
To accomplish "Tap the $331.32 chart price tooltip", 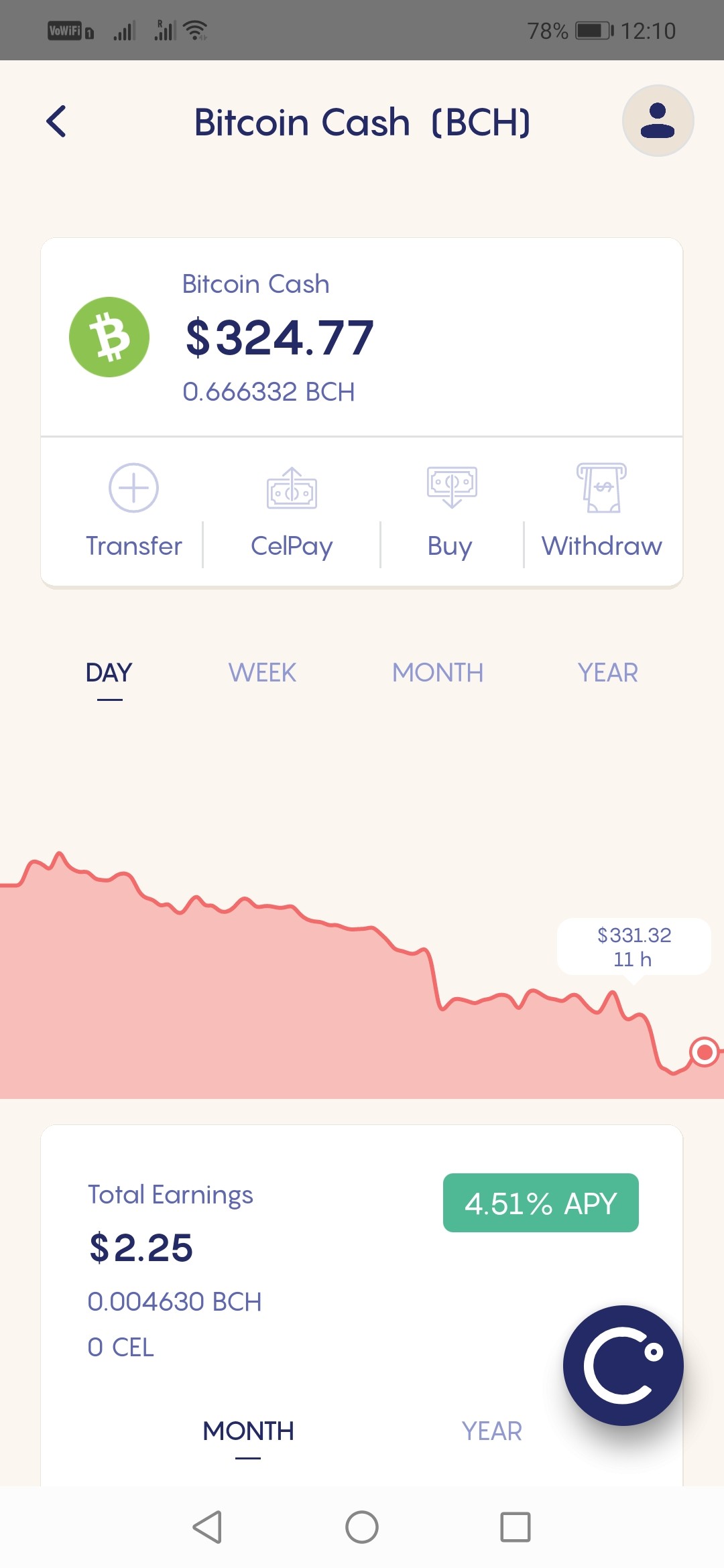I will [x=633, y=947].
